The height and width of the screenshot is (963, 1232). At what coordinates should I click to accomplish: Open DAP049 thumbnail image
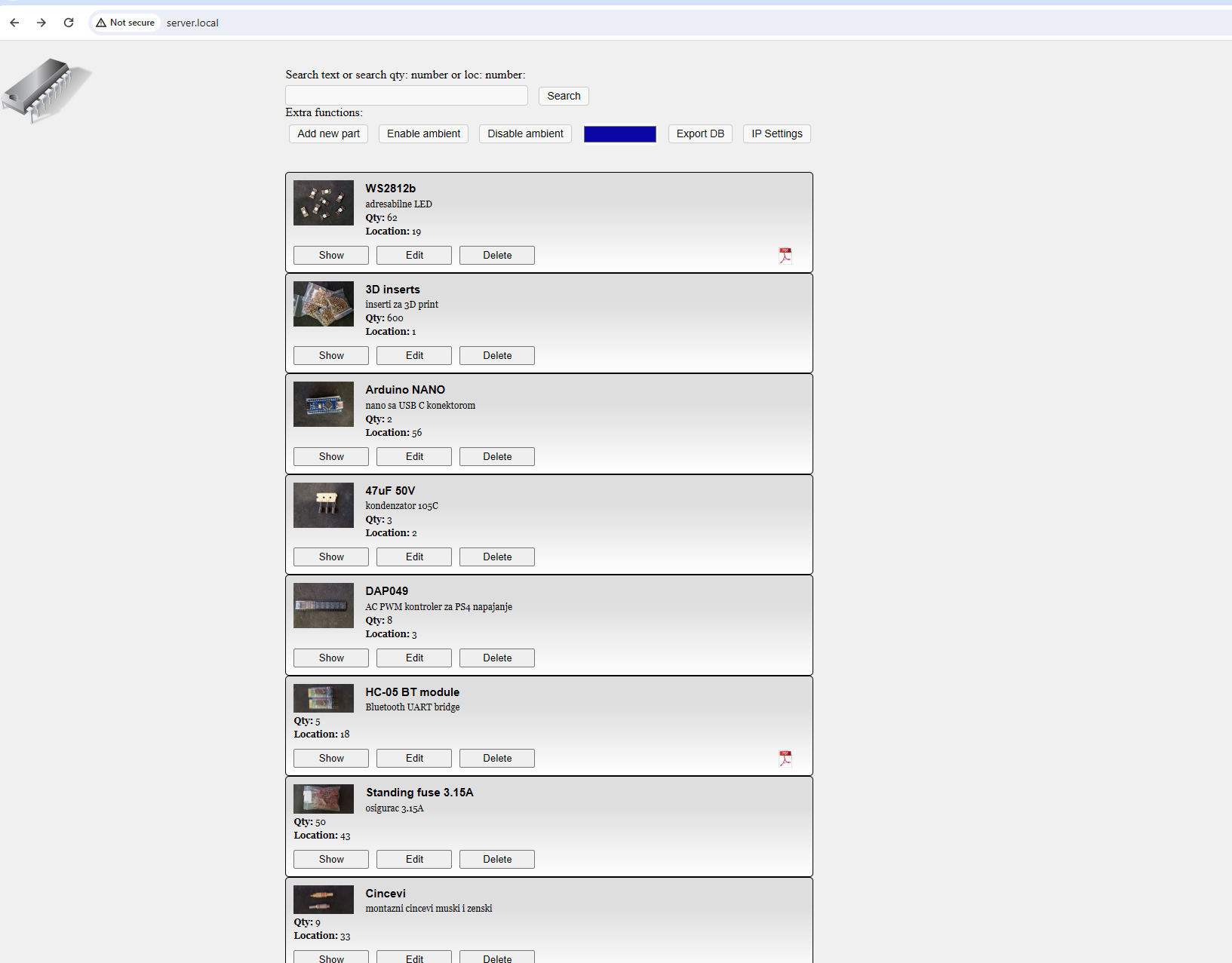(324, 606)
